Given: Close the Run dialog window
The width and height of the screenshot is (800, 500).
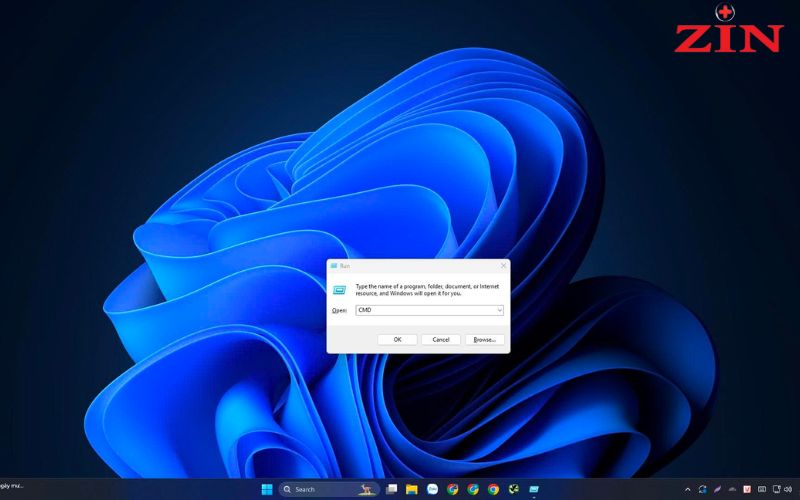Looking at the screenshot, I should pos(504,266).
